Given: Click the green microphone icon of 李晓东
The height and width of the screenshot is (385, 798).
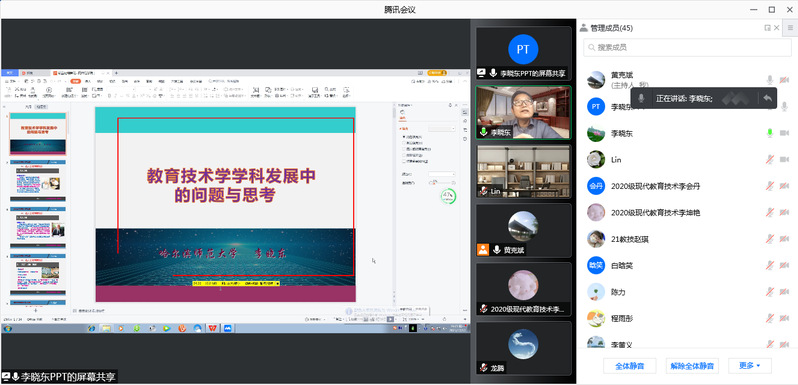Looking at the screenshot, I should (x=770, y=133).
